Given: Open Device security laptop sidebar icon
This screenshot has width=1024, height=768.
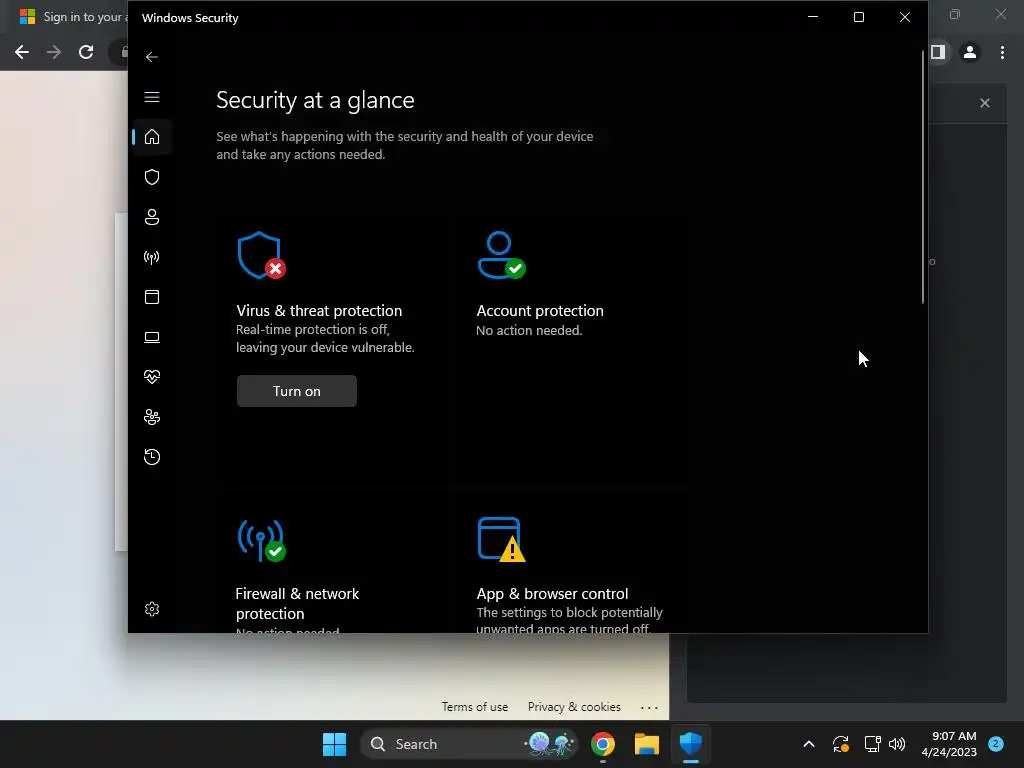Looking at the screenshot, I should tap(152, 337).
